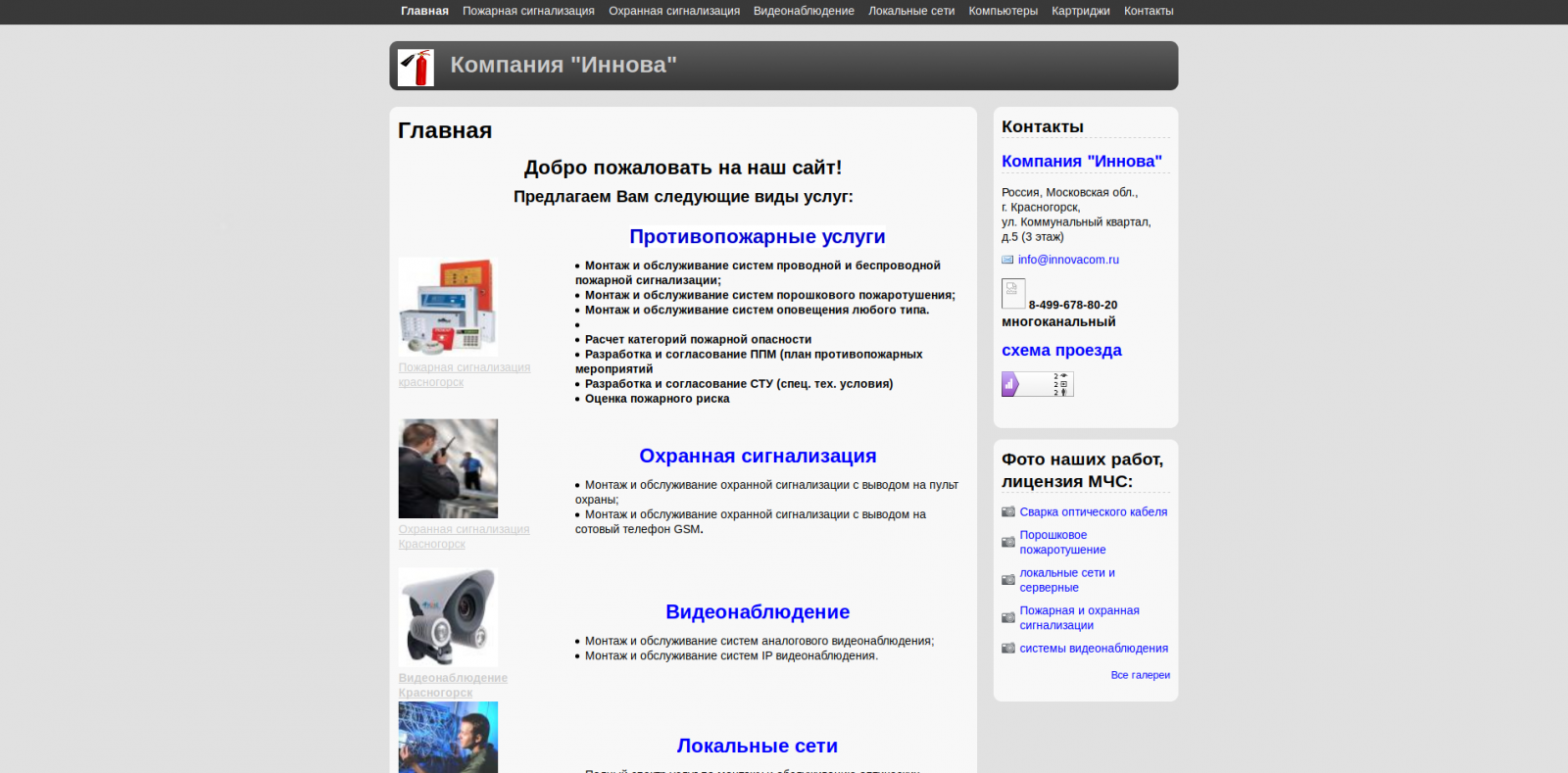Click the fire extinguisher logo icon
The height and width of the screenshot is (773, 1568).
pos(416,68)
